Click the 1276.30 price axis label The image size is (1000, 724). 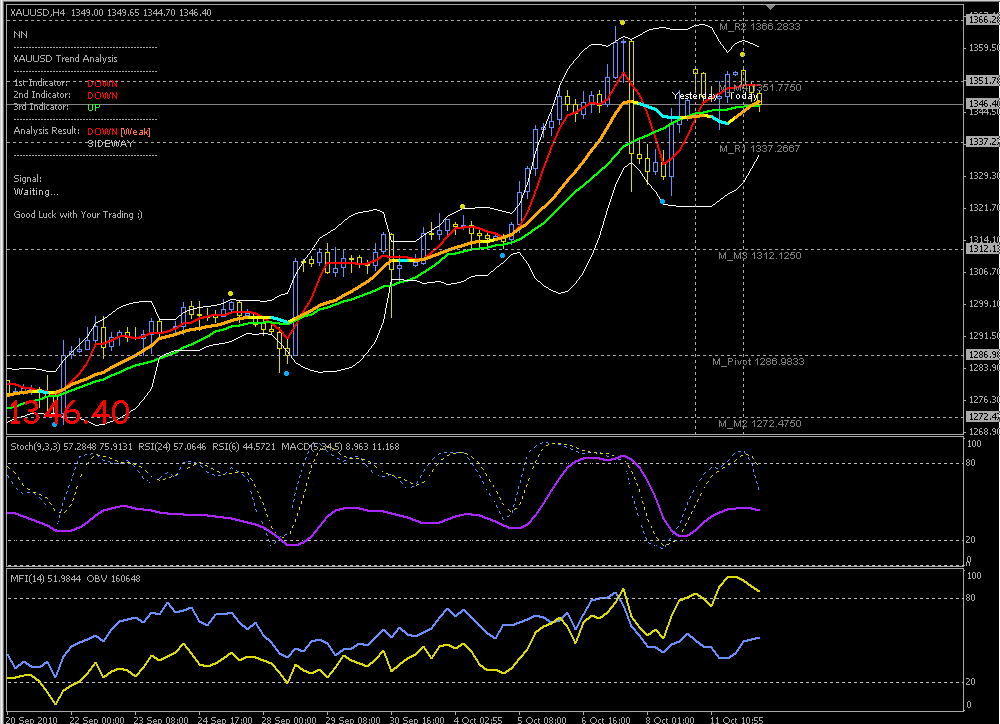coord(983,400)
